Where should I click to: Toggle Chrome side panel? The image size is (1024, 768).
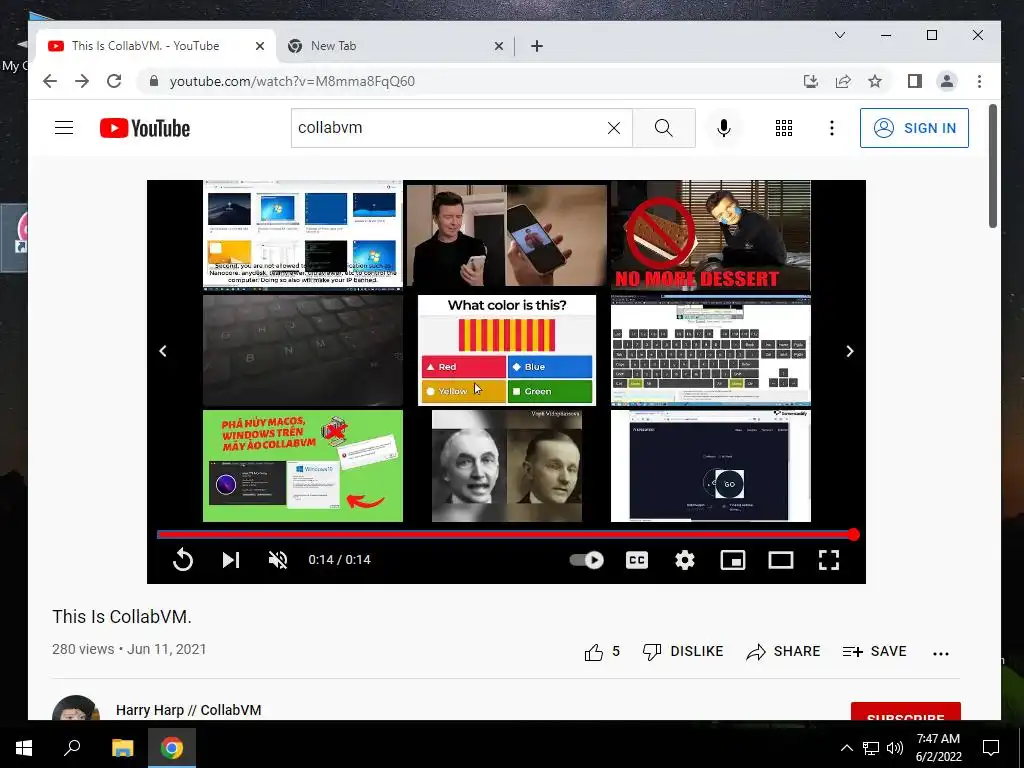[x=914, y=81]
